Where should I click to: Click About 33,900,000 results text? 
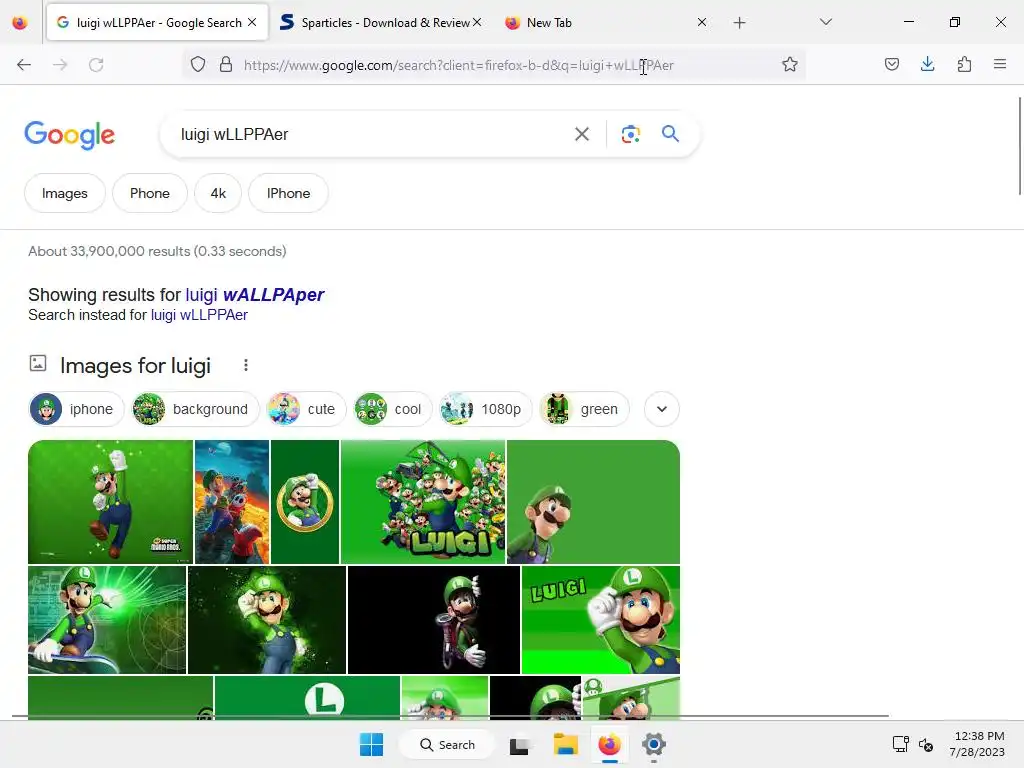(157, 251)
